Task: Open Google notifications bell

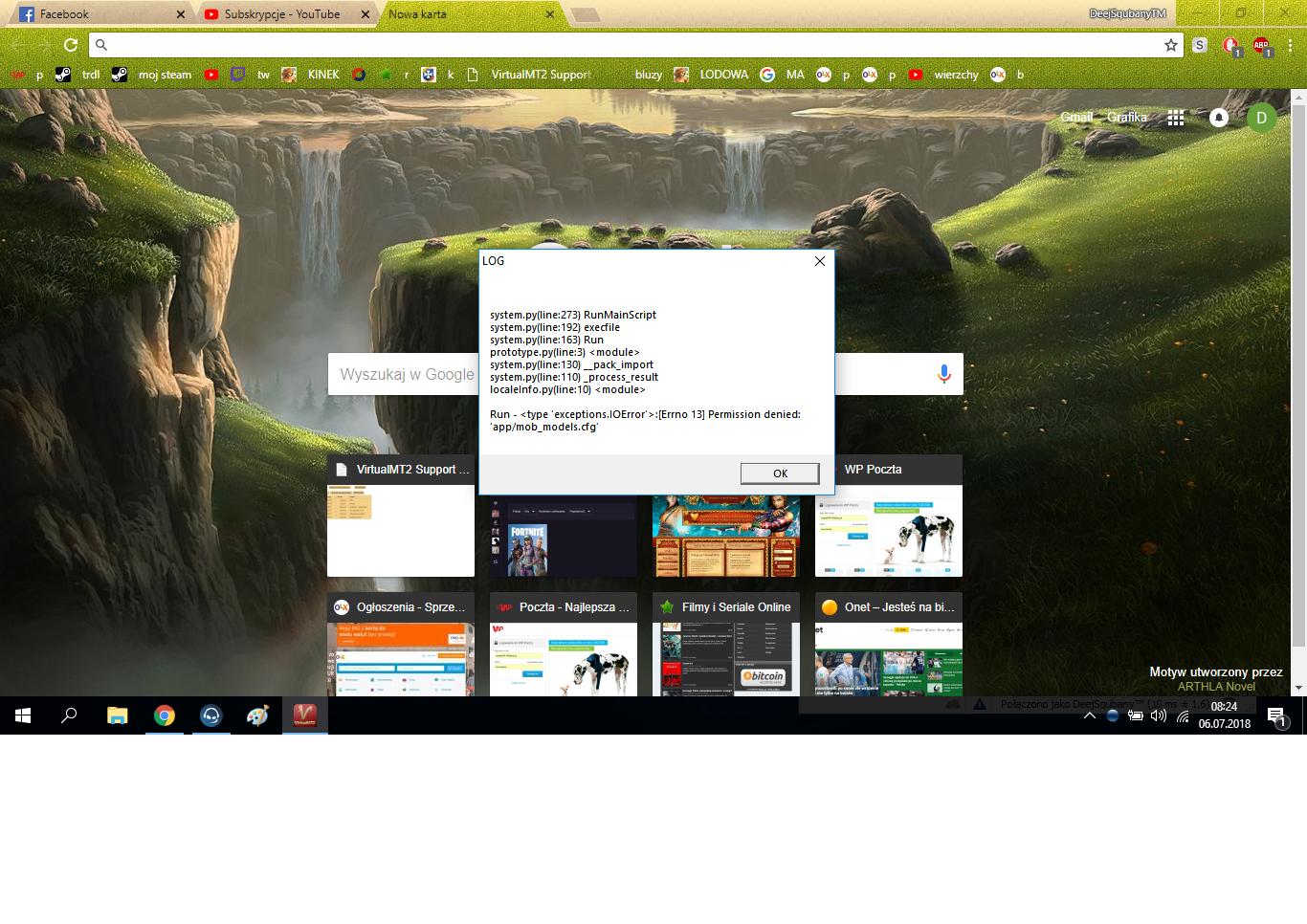Action: [x=1219, y=118]
